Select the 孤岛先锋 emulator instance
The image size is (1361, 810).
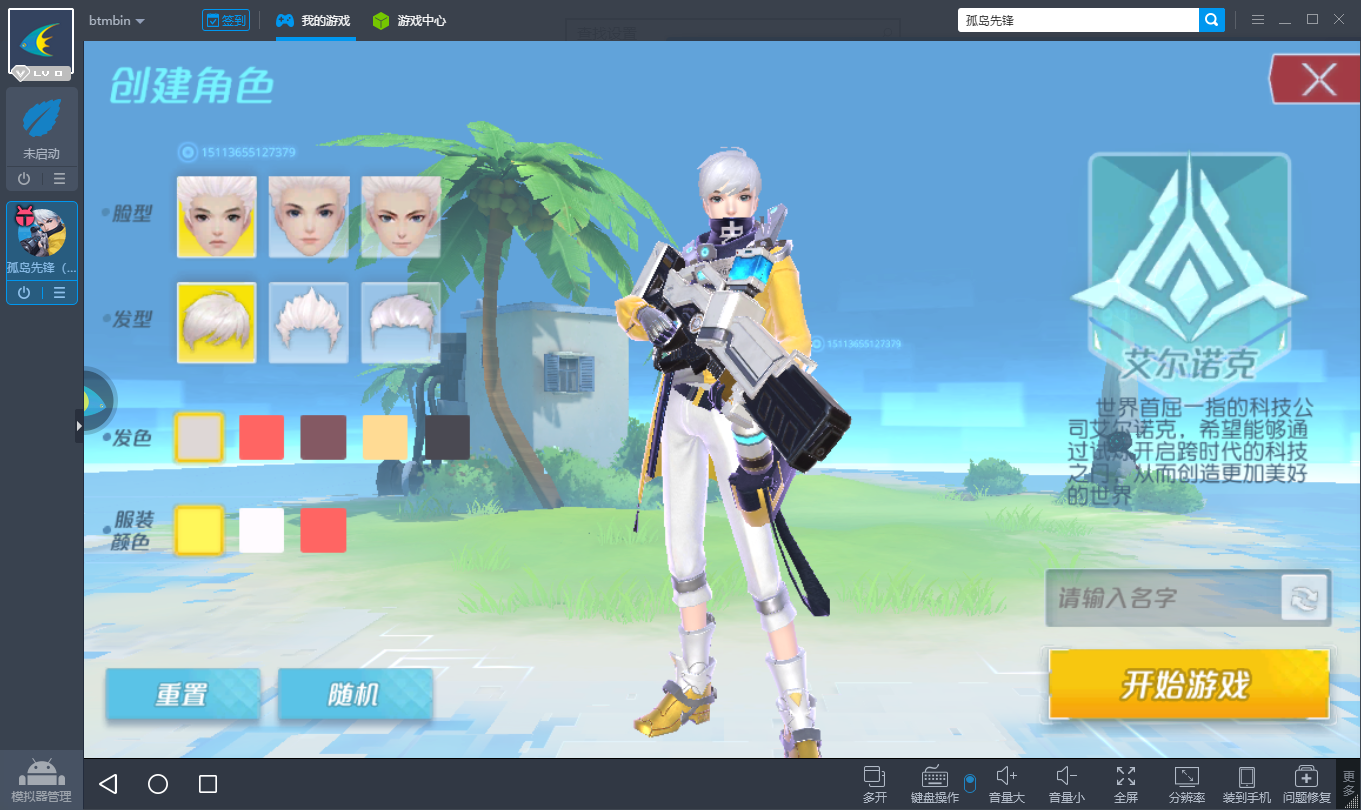pyautogui.click(x=42, y=241)
